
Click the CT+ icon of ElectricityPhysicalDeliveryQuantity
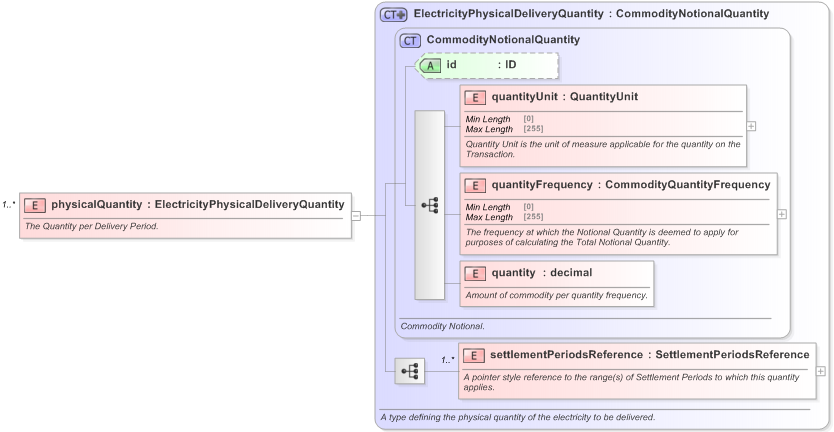[x=394, y=14]
